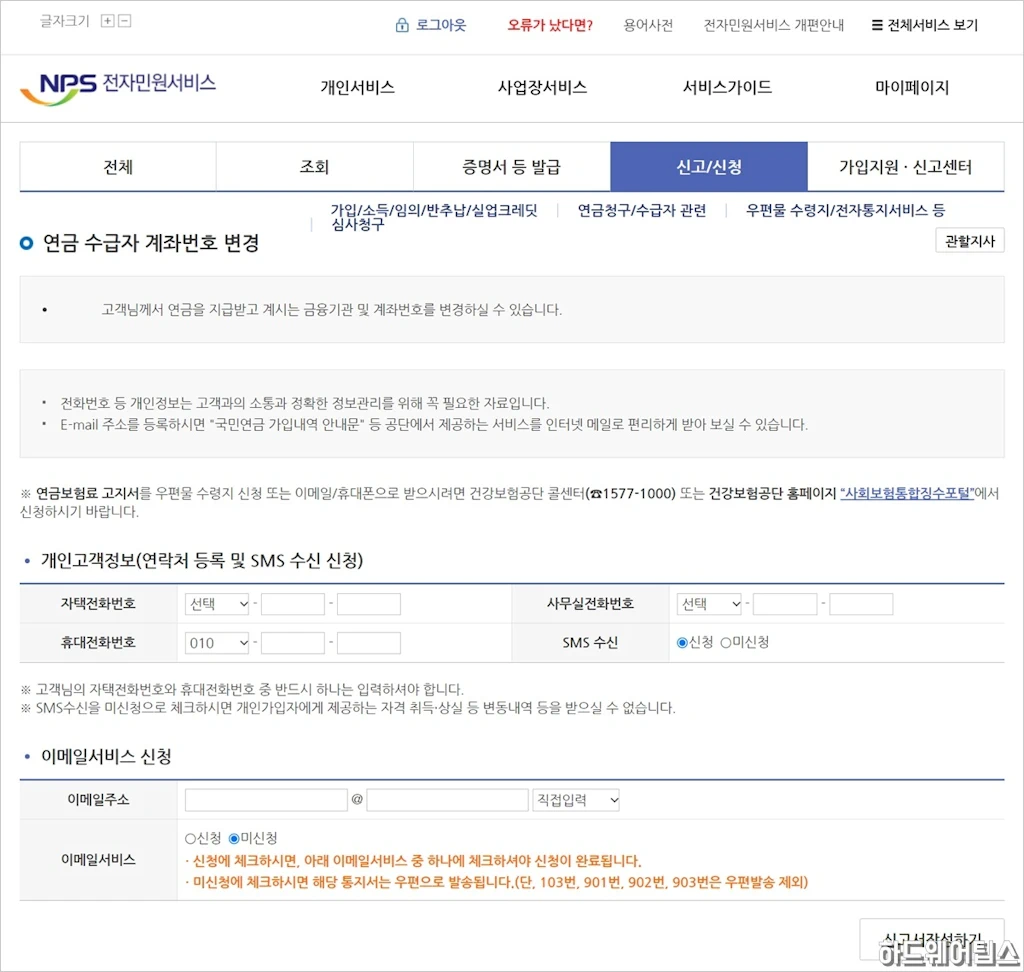Click the 사무실전화번호 middle number field
The image size is (1024, 972).
tap(785, 604)
